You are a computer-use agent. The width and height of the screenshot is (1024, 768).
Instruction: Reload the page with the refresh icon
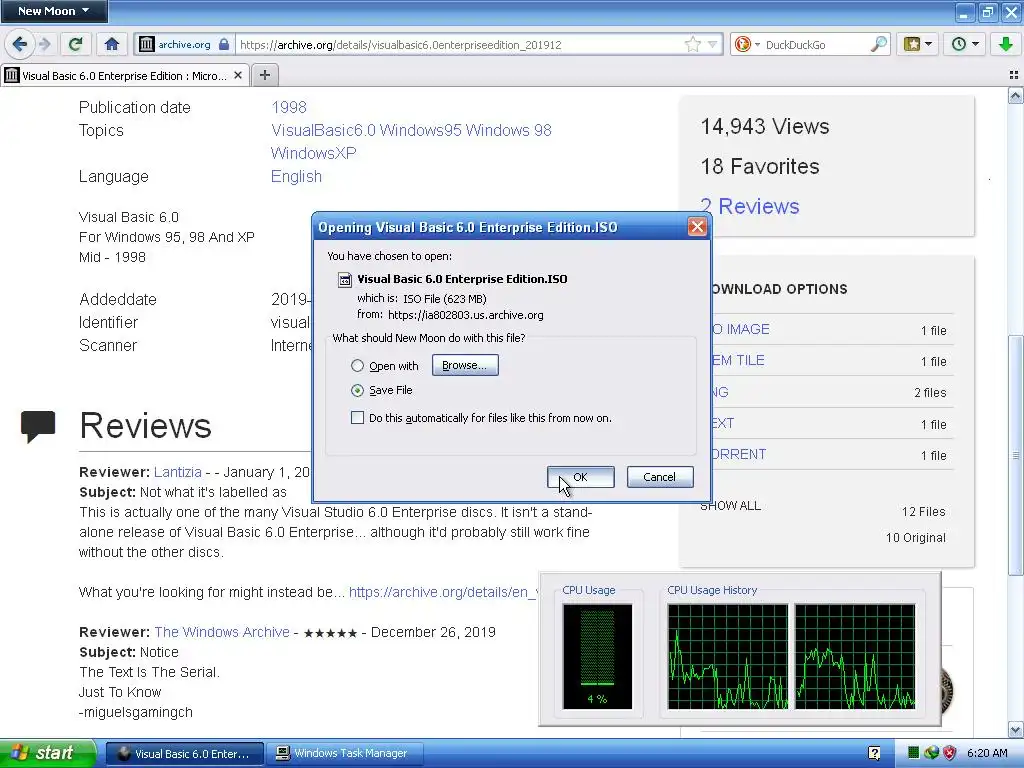pos(75,44)
